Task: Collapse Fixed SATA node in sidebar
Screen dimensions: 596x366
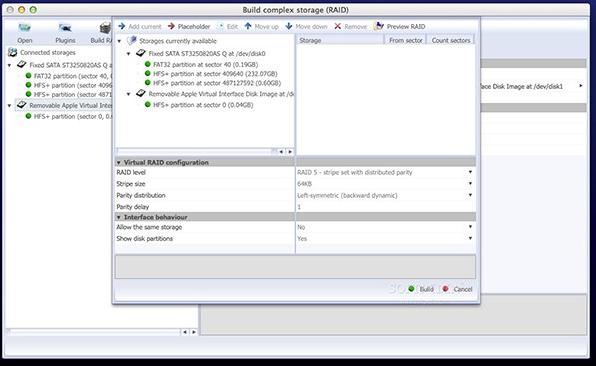Action: point(10,65)
